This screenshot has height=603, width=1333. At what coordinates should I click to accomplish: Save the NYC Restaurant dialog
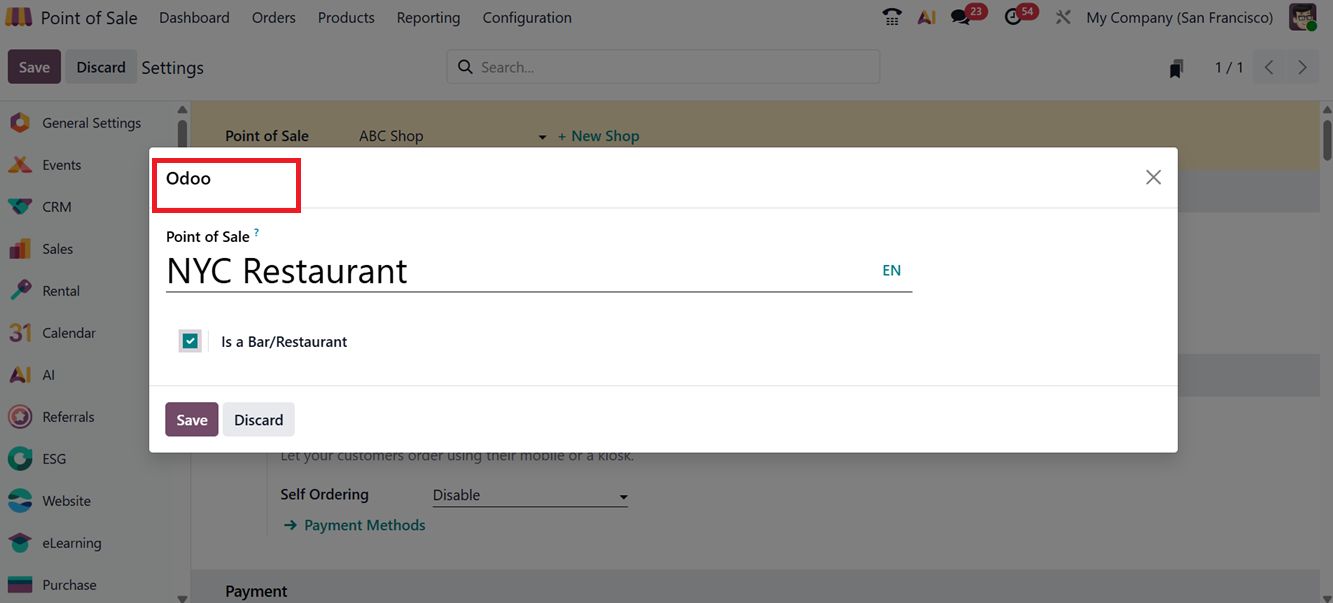pyautogui.click(x=191, y=419)
